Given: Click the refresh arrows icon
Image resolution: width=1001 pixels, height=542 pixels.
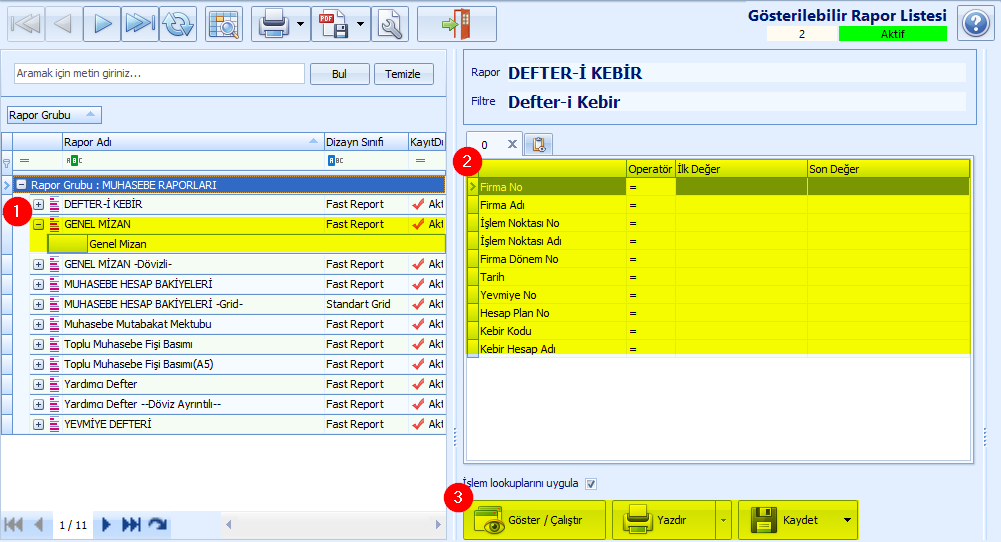Looking at the screenshot, I should [x=179, y=24].
